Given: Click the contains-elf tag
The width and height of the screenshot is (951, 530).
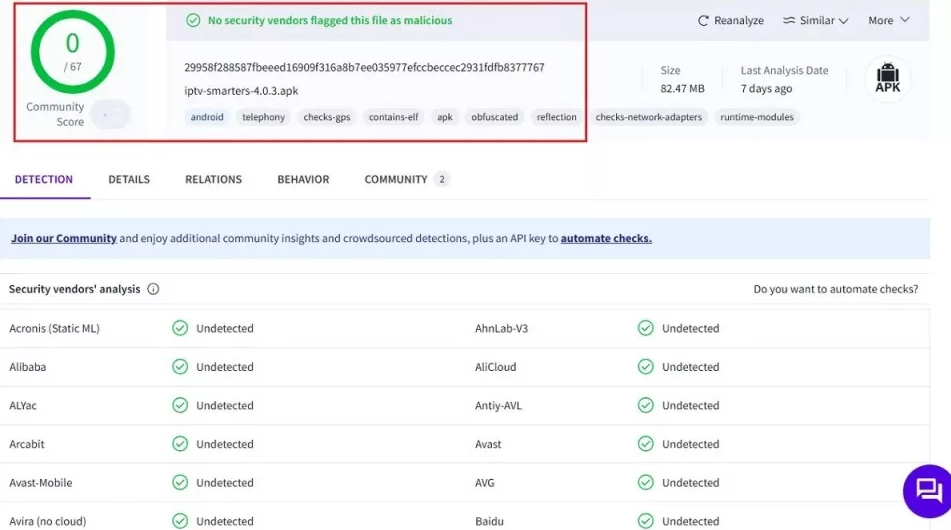Looking at the screenshot, I should [x=394, y=117].
